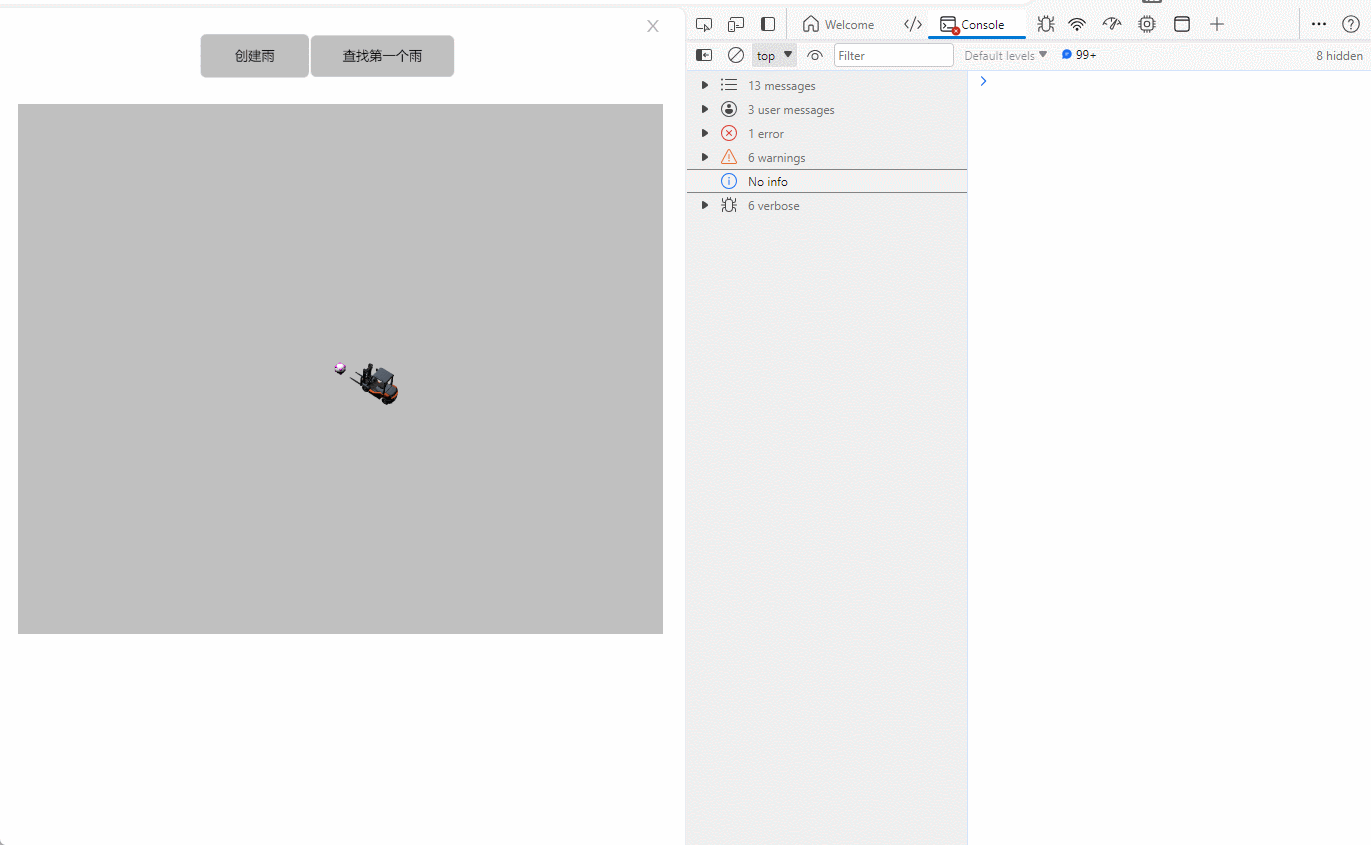1371x845 pixels.
Task: Open the Application panel icon
Action: [x=1182, y=24]
